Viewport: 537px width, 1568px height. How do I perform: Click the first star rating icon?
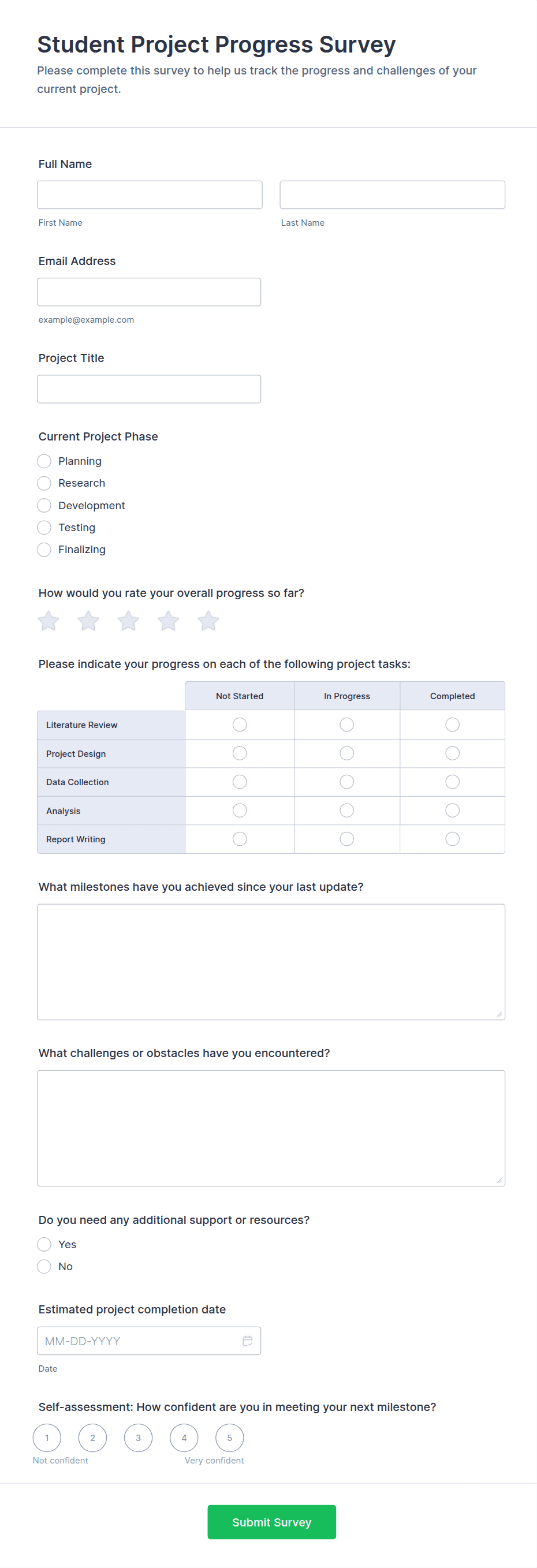[x=49, y=621]
